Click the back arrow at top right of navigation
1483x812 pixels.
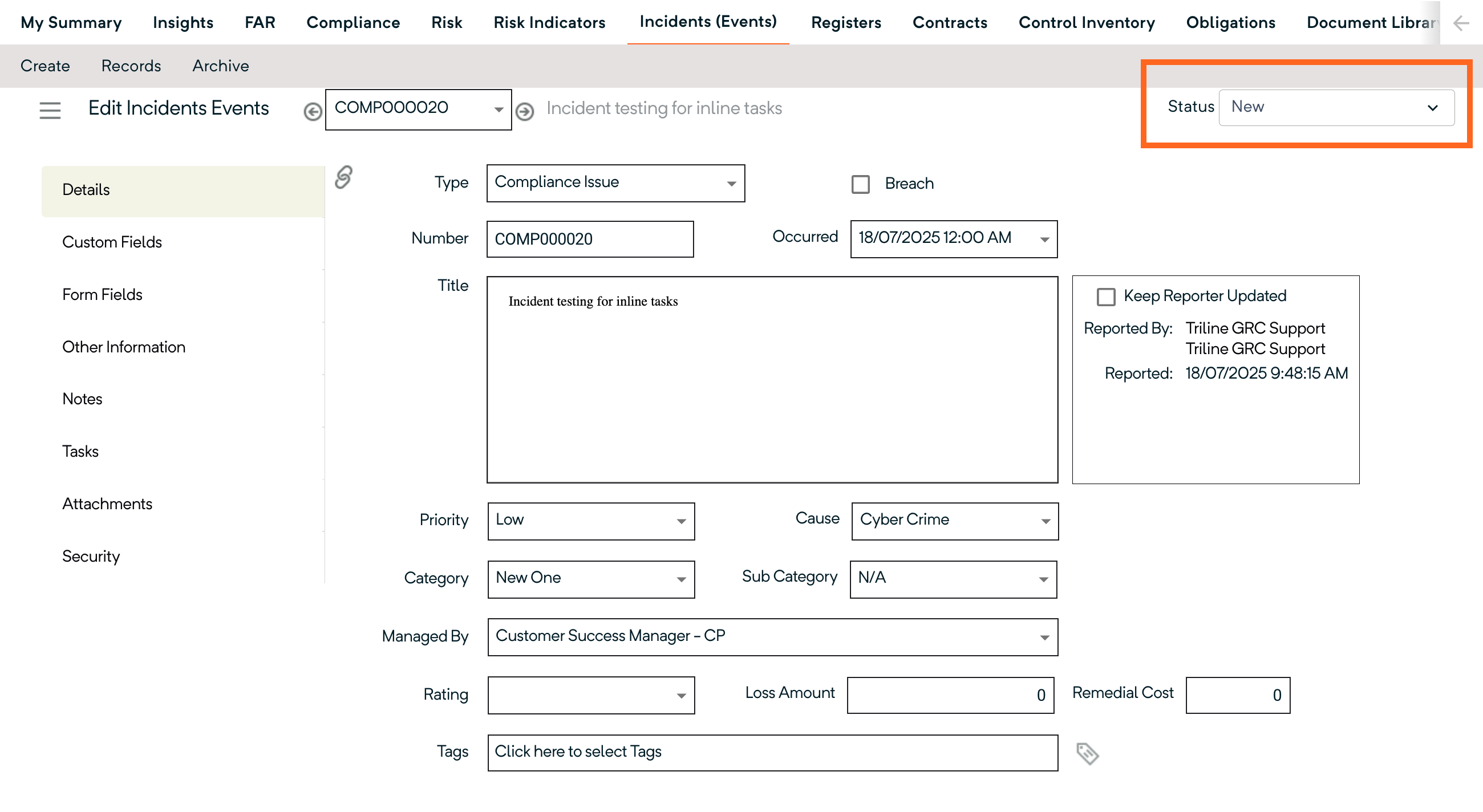click(x=1461, y=23)
